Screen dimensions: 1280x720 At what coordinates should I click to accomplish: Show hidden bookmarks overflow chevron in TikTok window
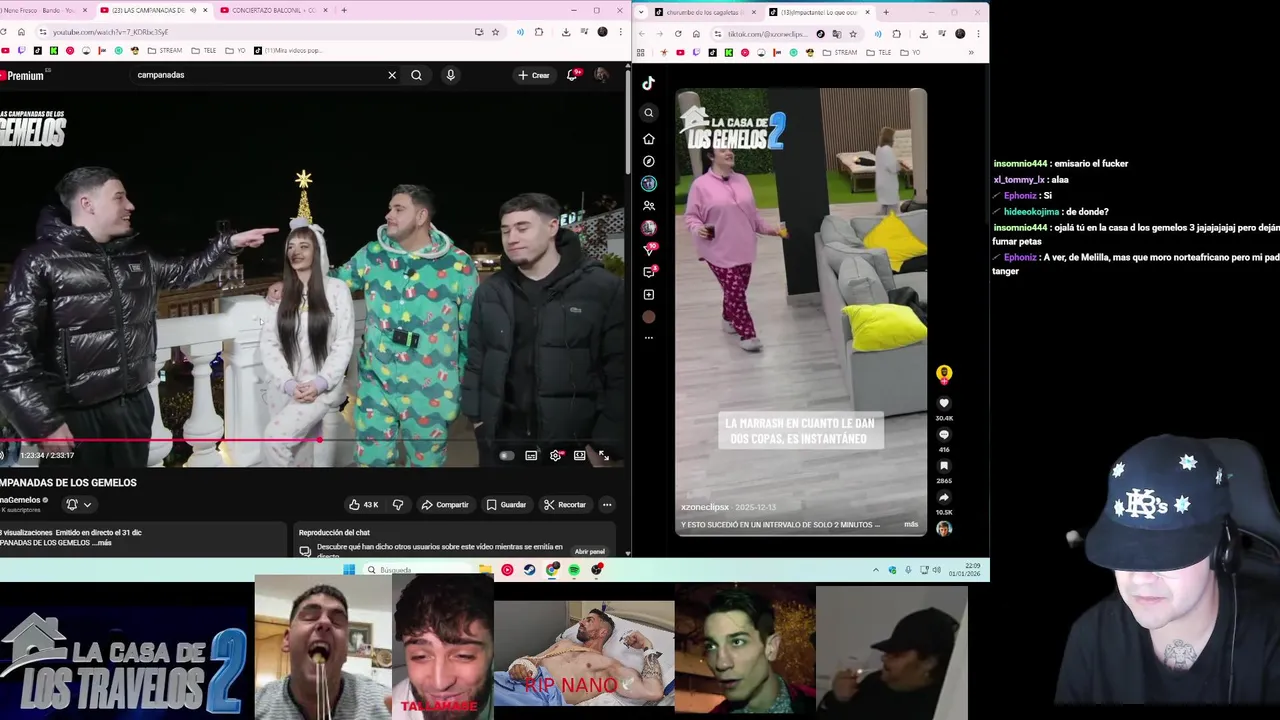pyautogui.click(x=971, y=52)
